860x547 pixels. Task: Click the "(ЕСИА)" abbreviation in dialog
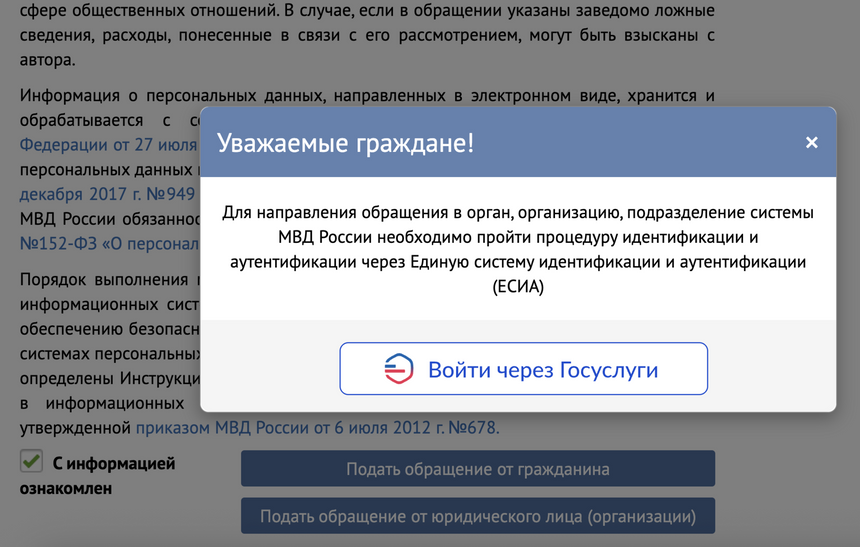point(518,286)
